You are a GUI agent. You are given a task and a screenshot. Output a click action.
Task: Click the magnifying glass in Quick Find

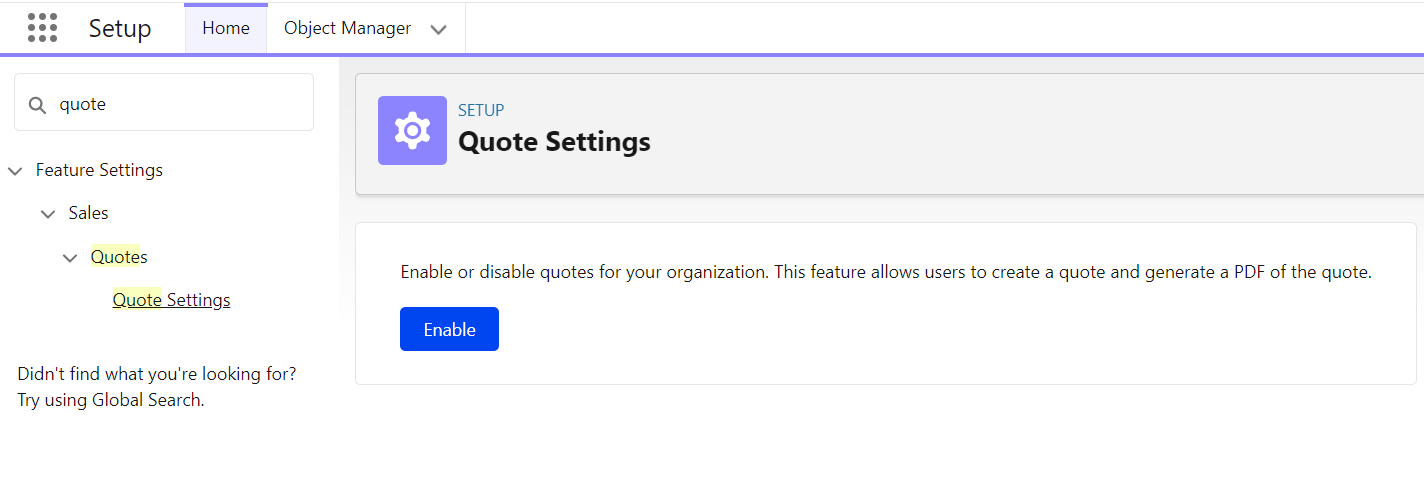(x=37, y=104)
